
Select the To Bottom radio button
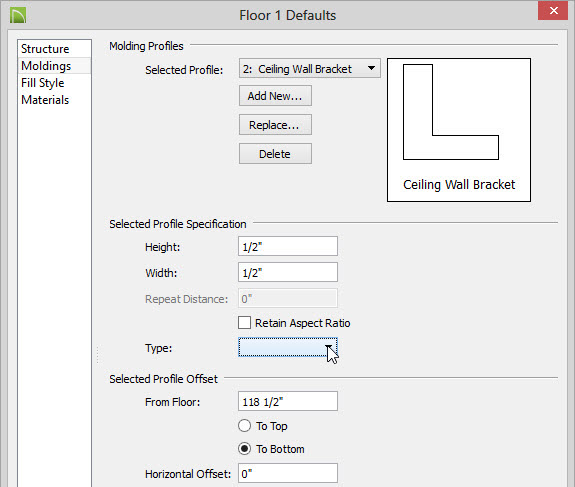pos(244,448)
